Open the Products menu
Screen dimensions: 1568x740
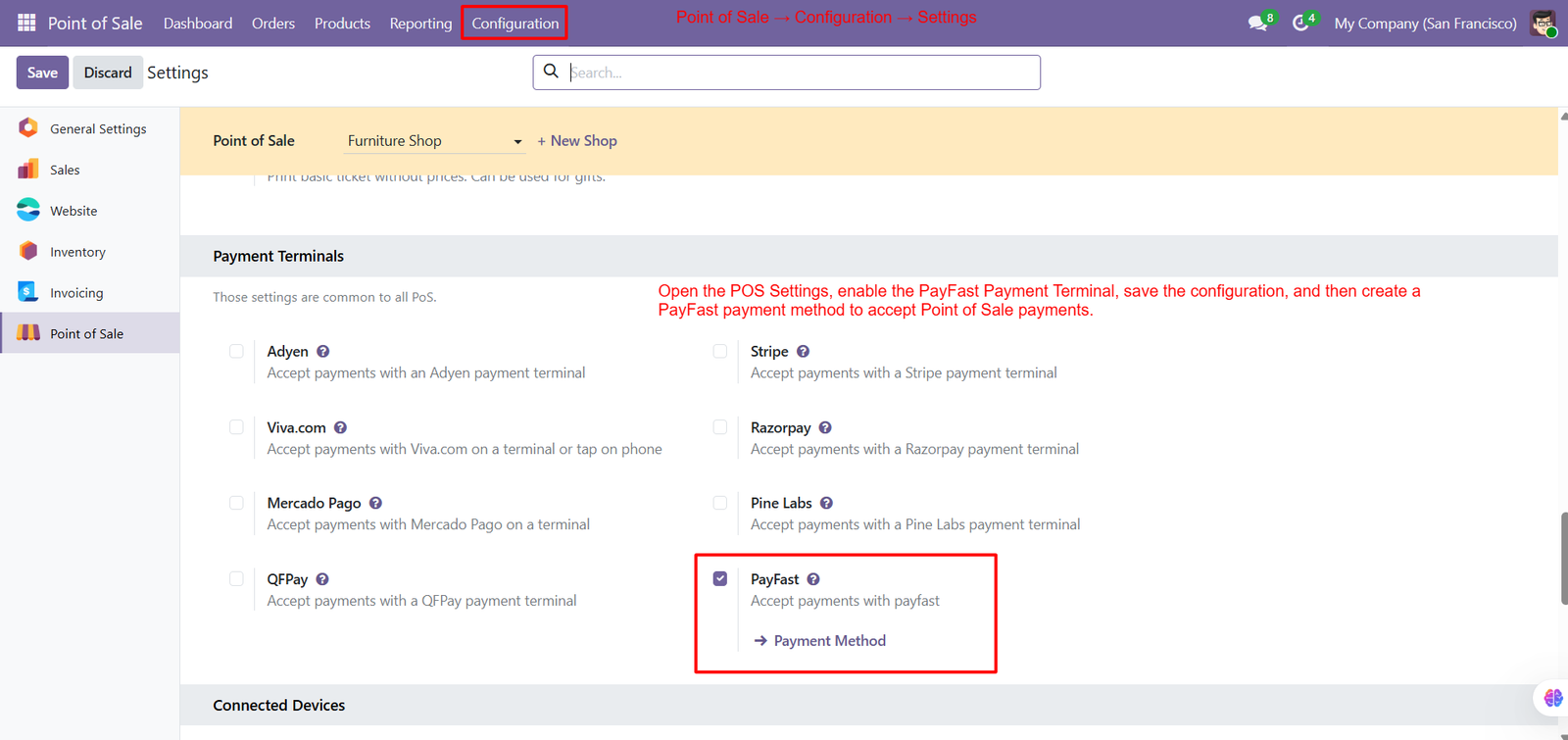tap(342, 24)
